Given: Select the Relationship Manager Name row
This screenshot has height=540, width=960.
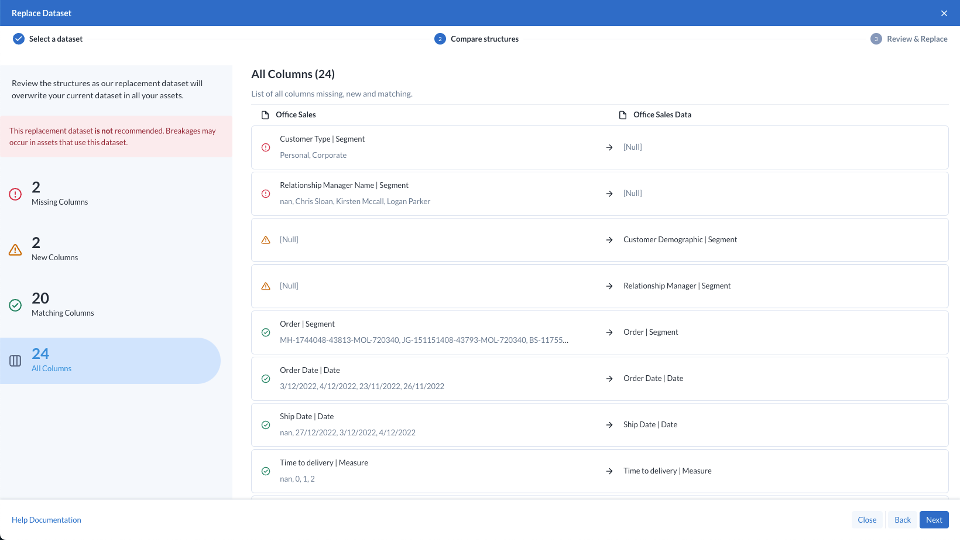Looking at the screenshot, I should 598,193.
